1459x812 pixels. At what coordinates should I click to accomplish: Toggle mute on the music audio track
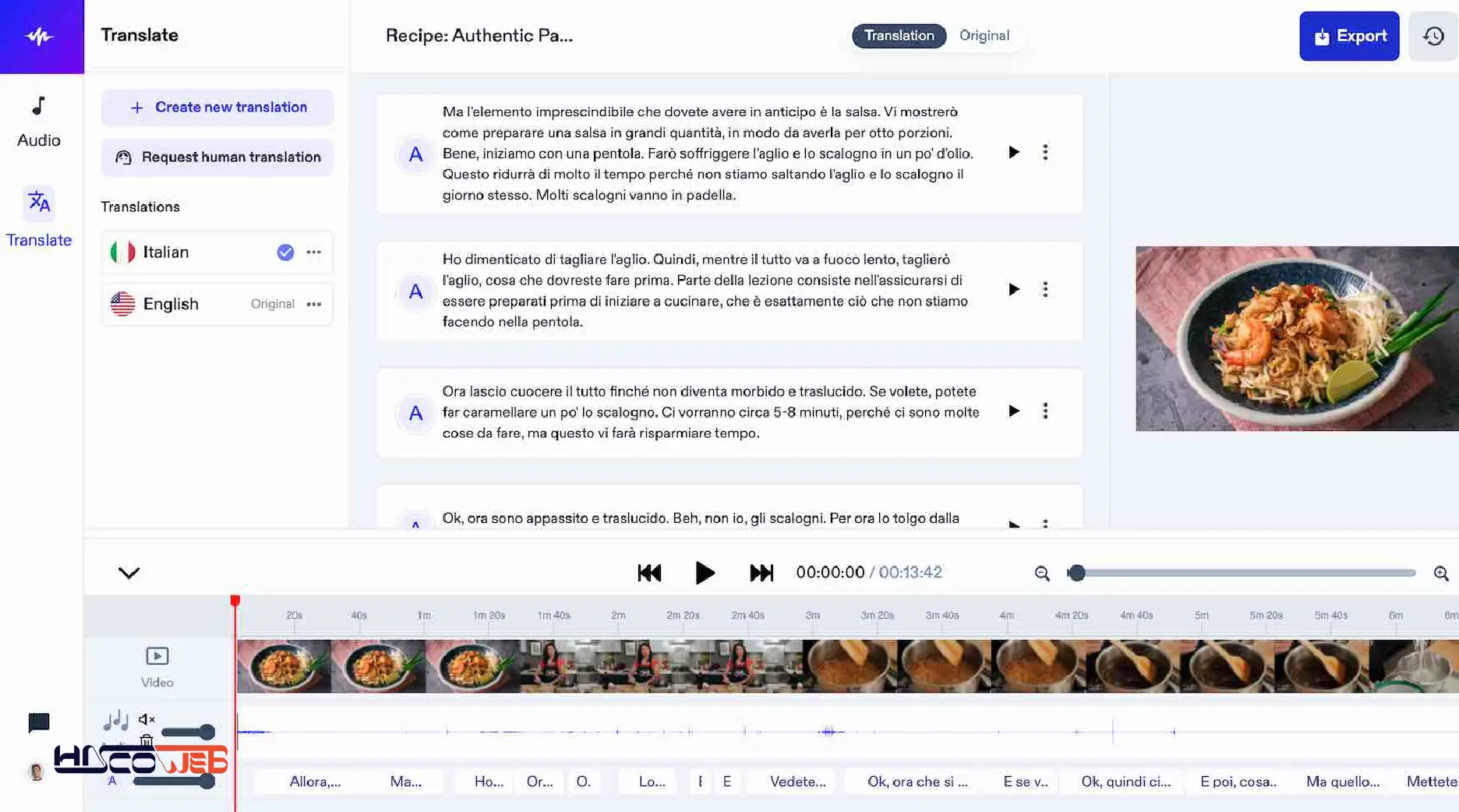[x=147, y=719]
